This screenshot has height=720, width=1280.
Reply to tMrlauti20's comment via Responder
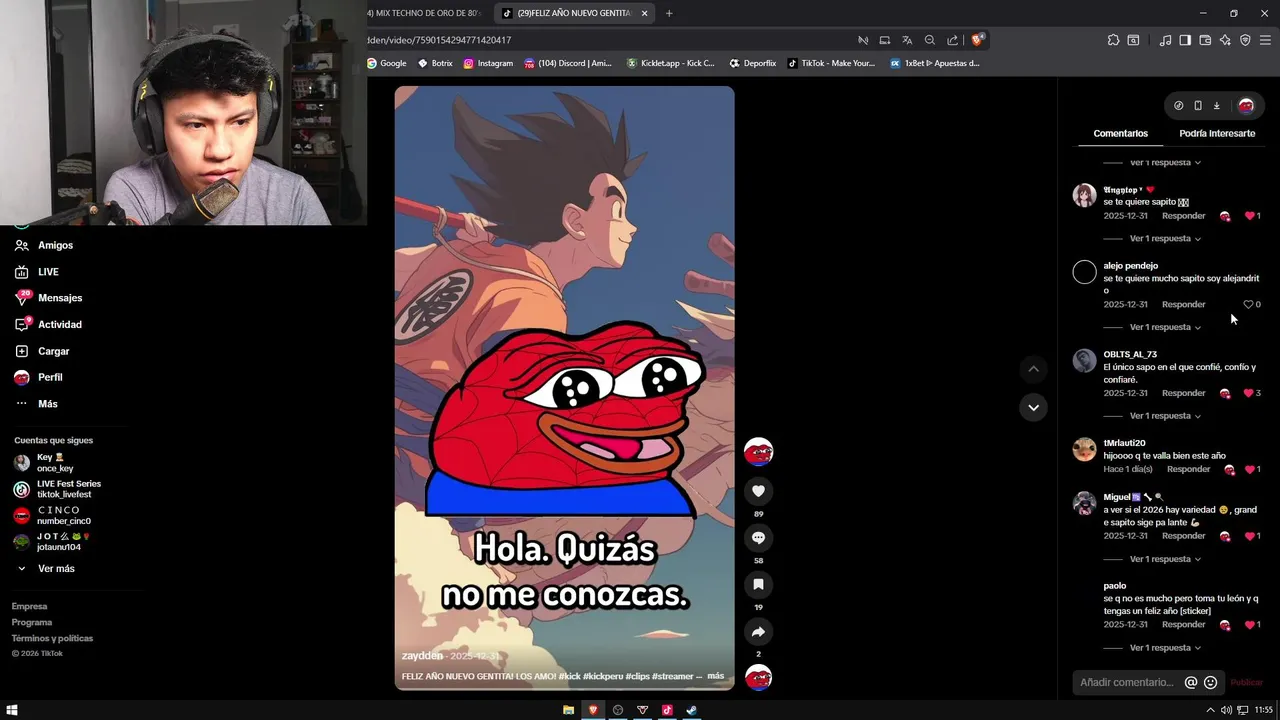click(x=1189, y=469)
